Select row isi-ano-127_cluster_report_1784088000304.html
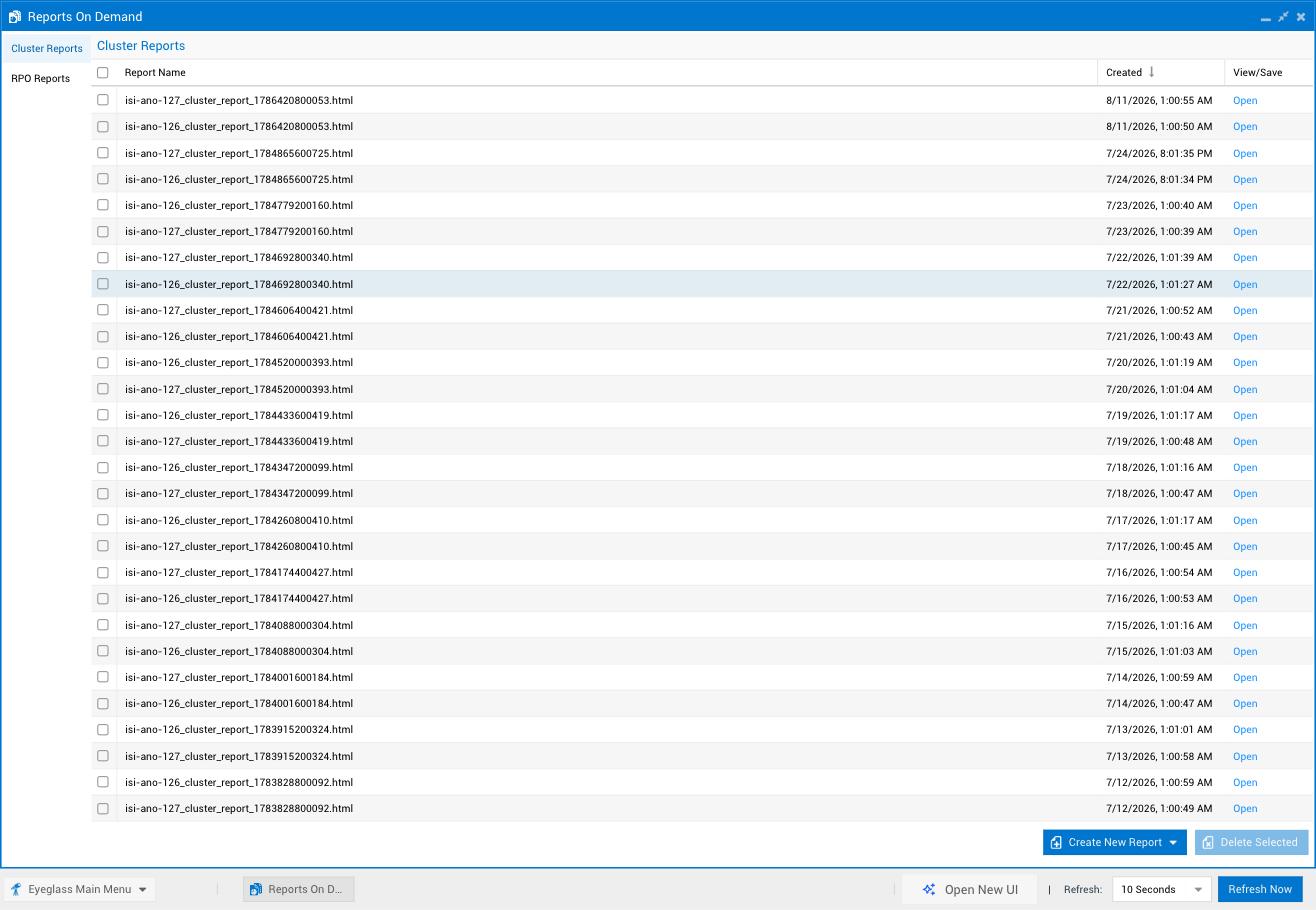Image resolution: width=1316 pixels, height=910 pixels. pos(701,625)
